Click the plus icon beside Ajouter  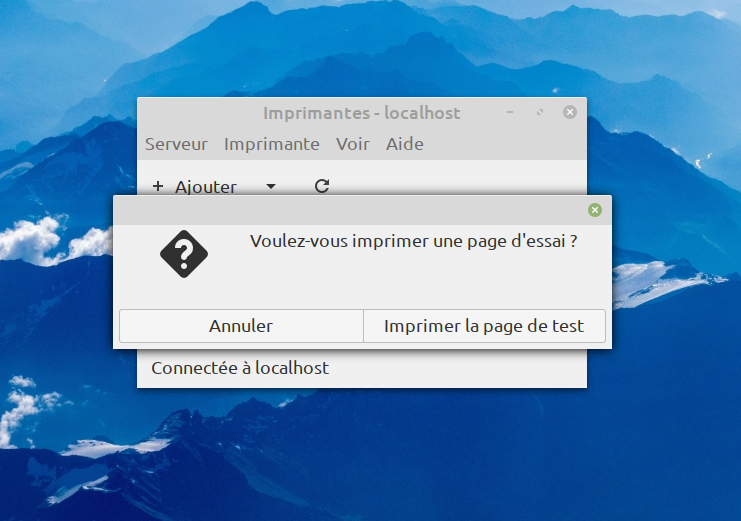[x=157, y=186]
